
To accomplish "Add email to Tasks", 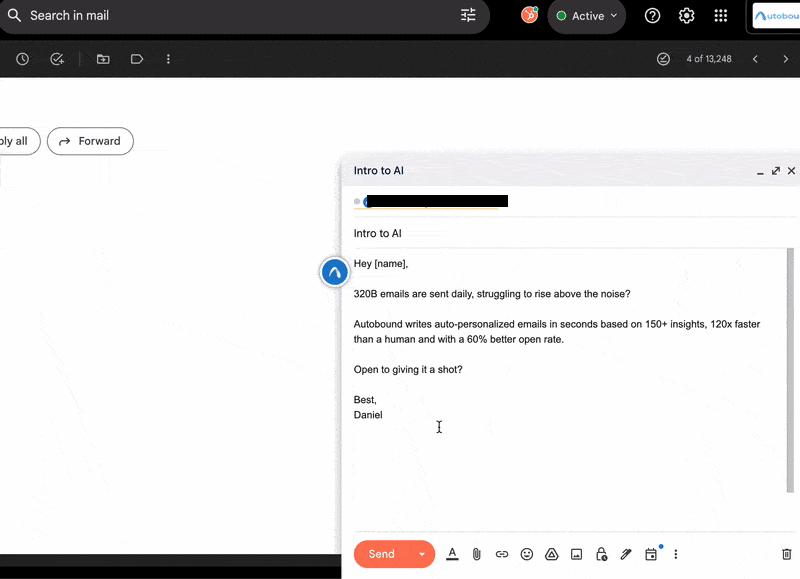I will 57,59.
